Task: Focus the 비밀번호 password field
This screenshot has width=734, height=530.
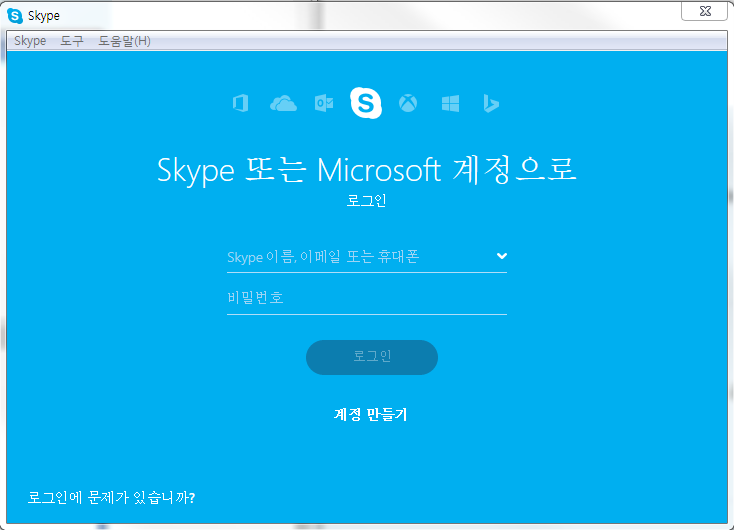Action: pyautogui.click(x=367, y=298)
